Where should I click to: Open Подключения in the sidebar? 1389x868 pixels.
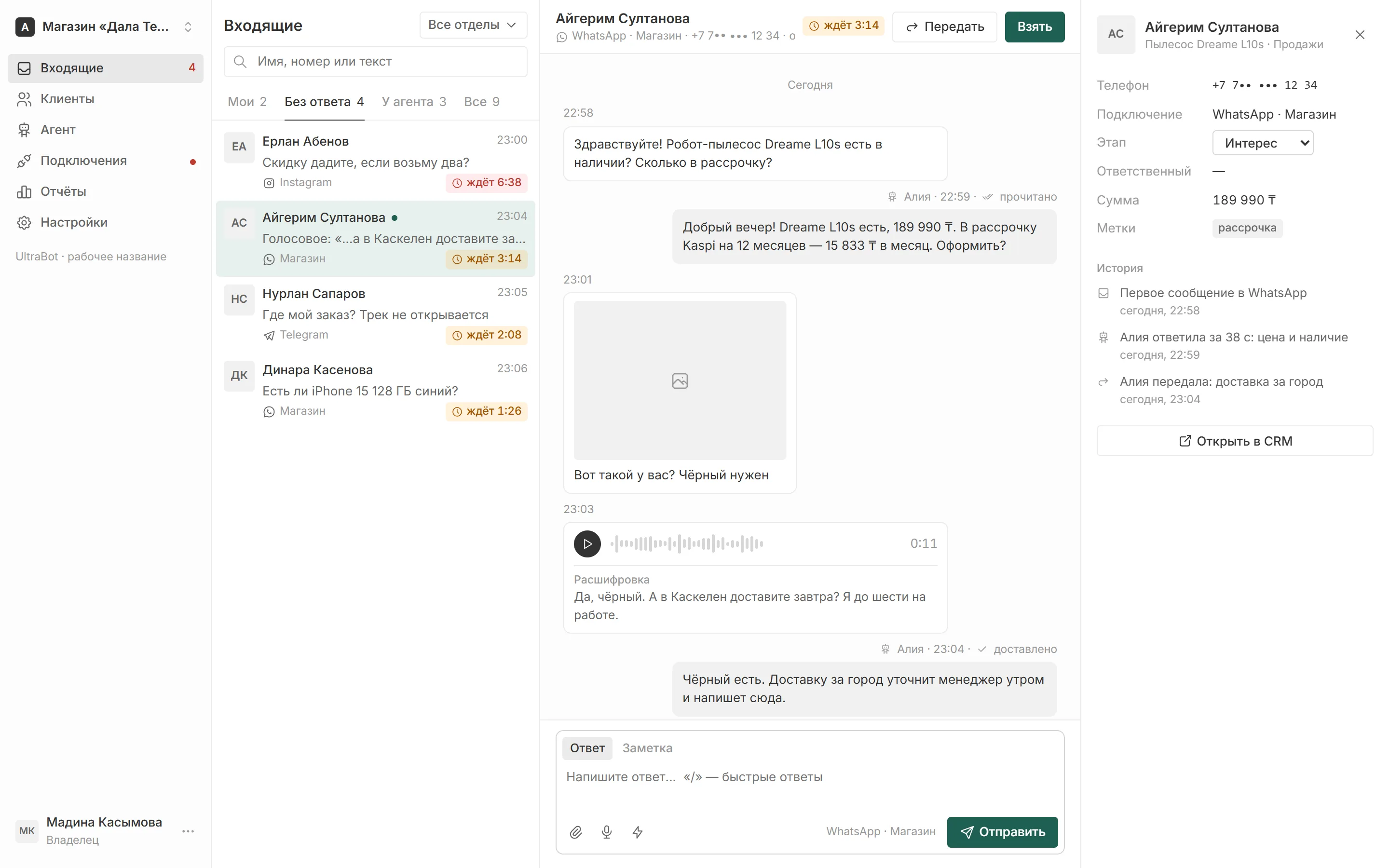tap(106, 161)
